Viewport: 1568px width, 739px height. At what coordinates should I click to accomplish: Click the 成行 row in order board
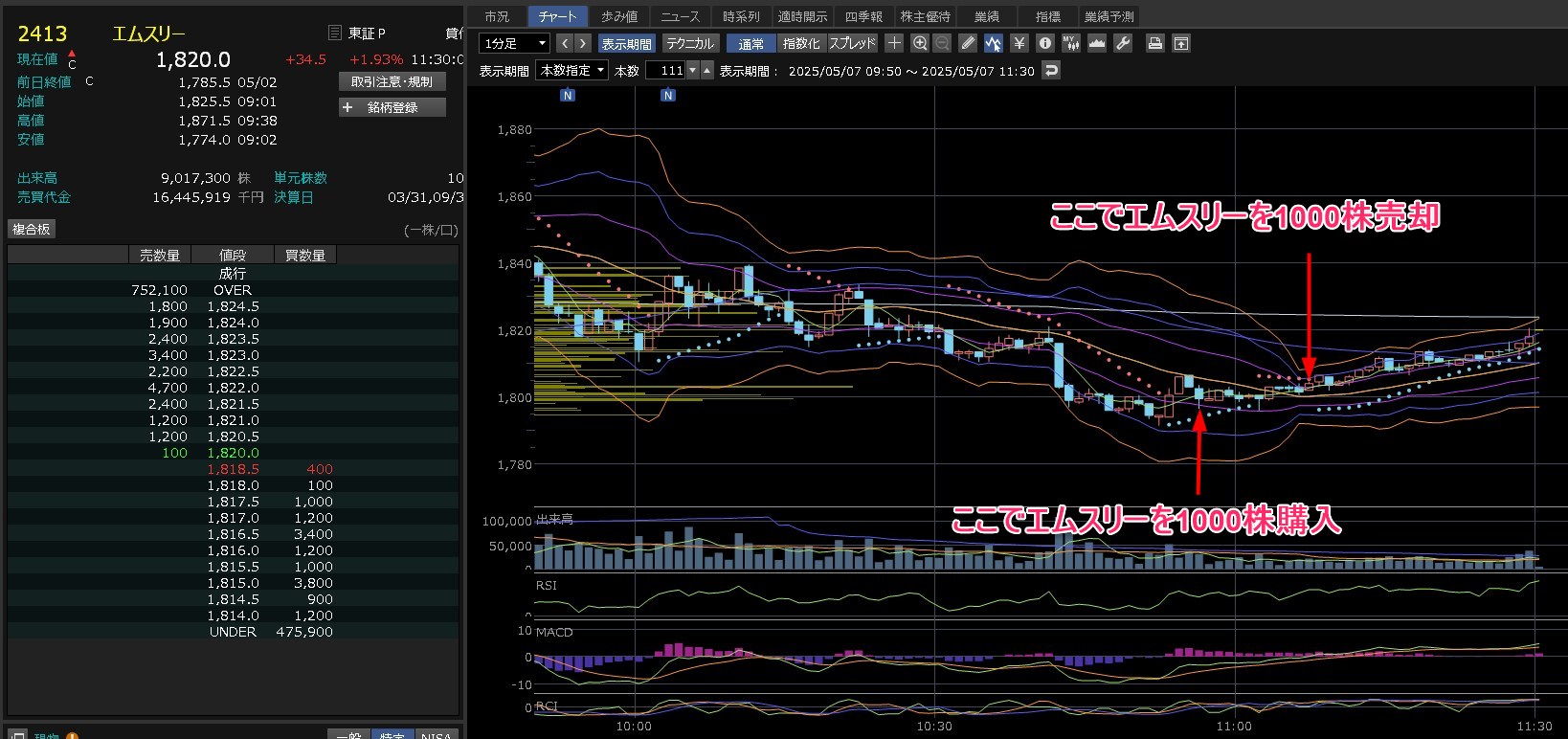[x=233, y=273]
